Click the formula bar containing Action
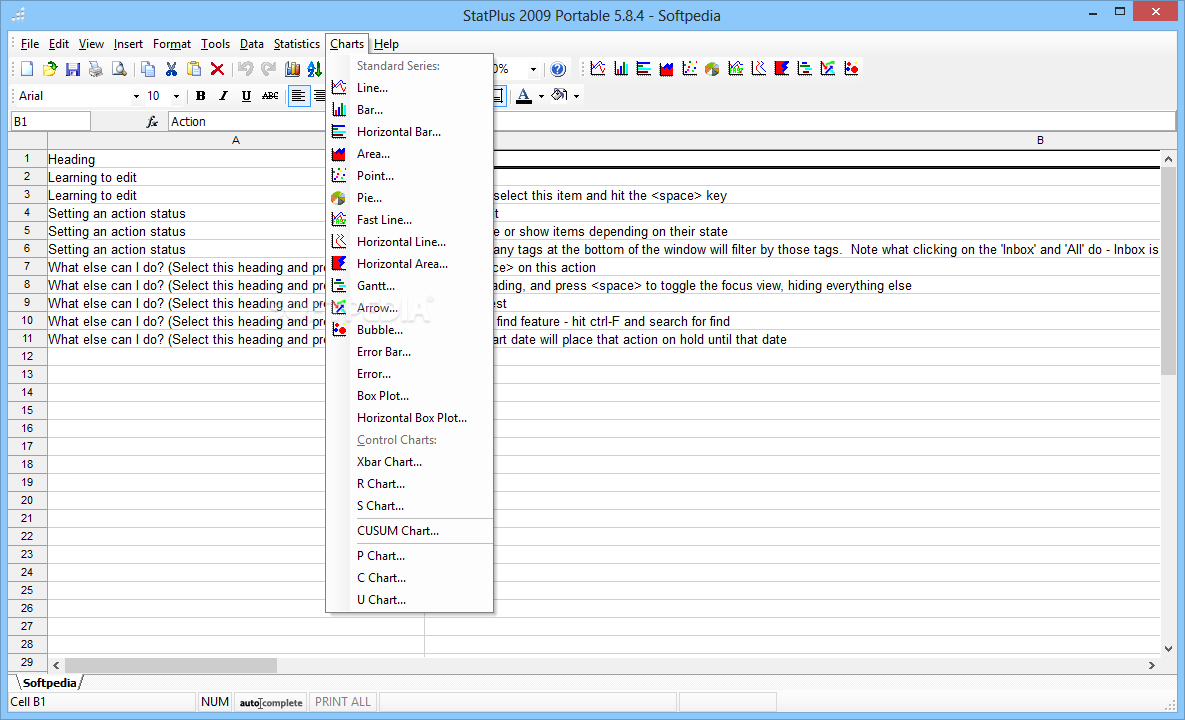The height and width of the screenshot is (720, 1185). (x=671, y=122)
